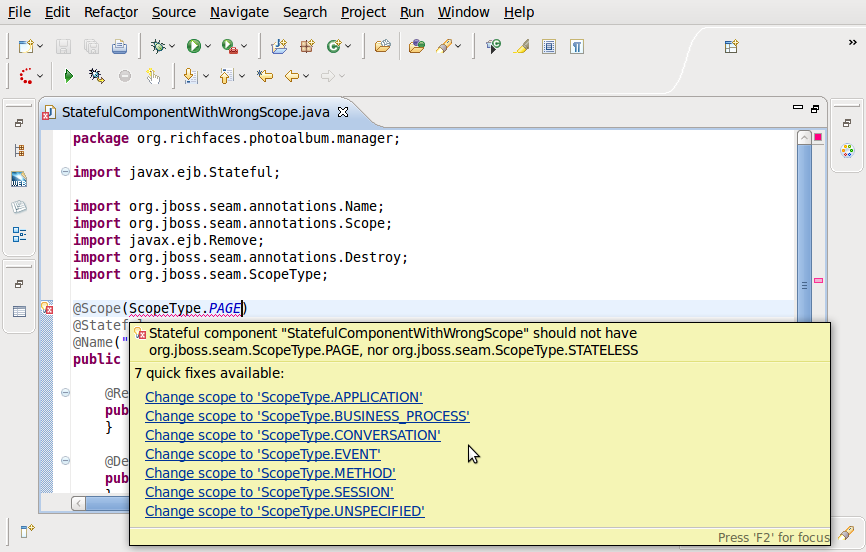866x552 pixels.
Task: Click the New Java Class icon
Action: 335,46
